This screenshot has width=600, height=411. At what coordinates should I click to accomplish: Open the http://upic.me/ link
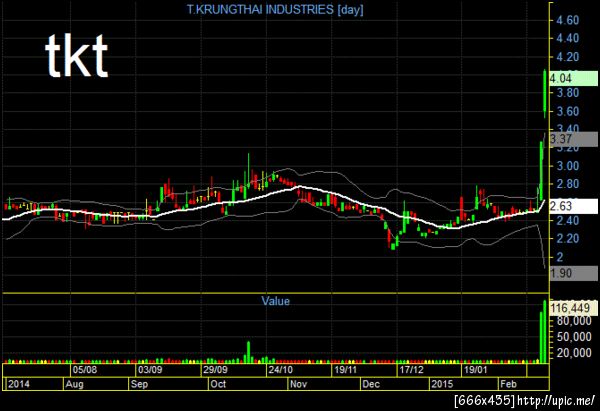[x=556, y=401]
